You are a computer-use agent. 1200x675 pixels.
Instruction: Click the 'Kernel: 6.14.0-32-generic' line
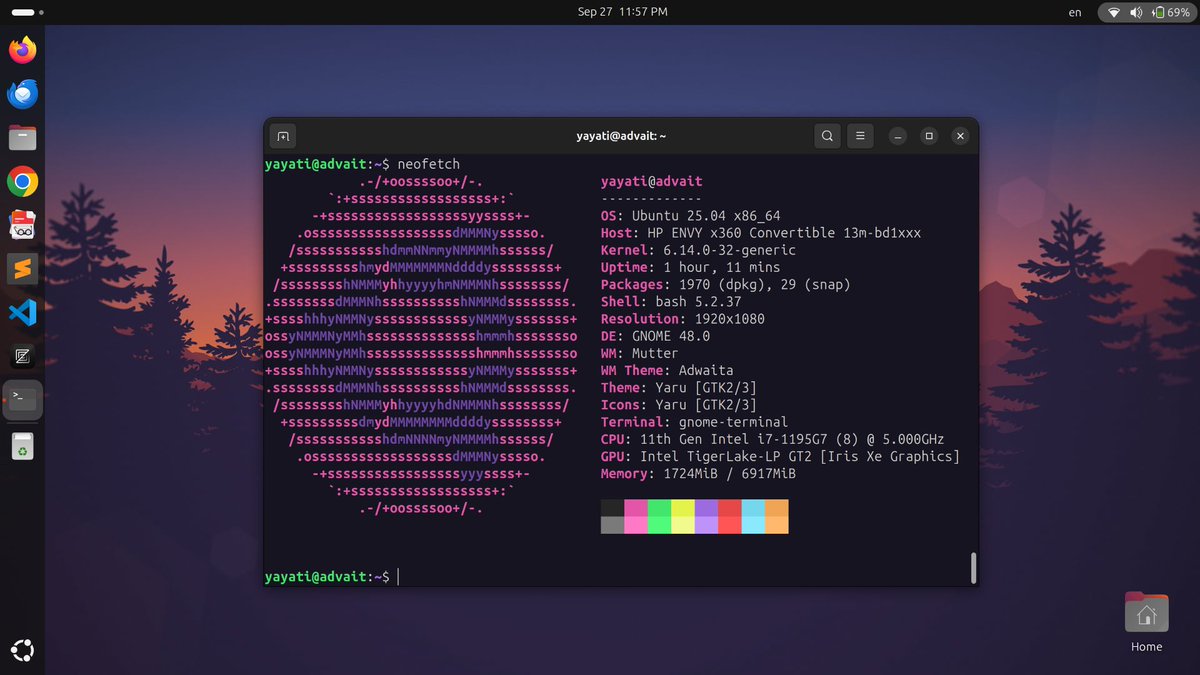[699, 250]
